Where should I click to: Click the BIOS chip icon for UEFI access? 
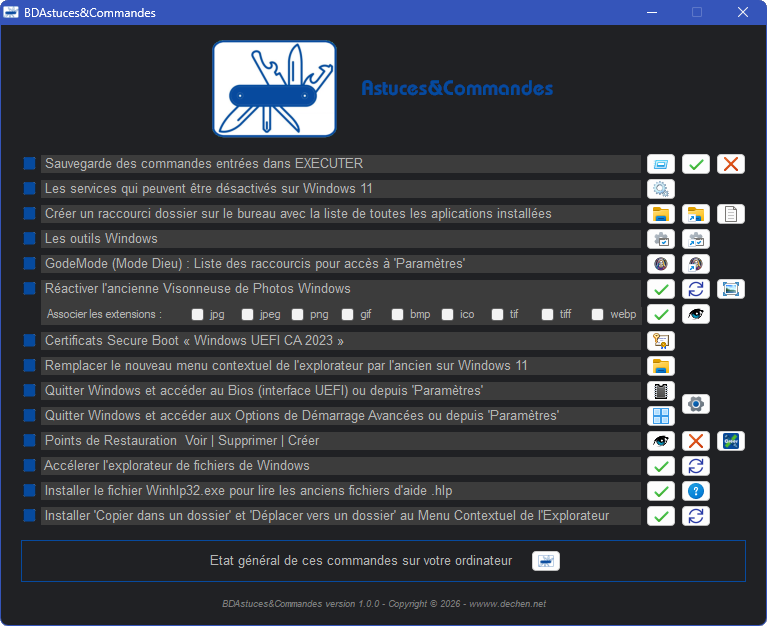coord(660,391)
